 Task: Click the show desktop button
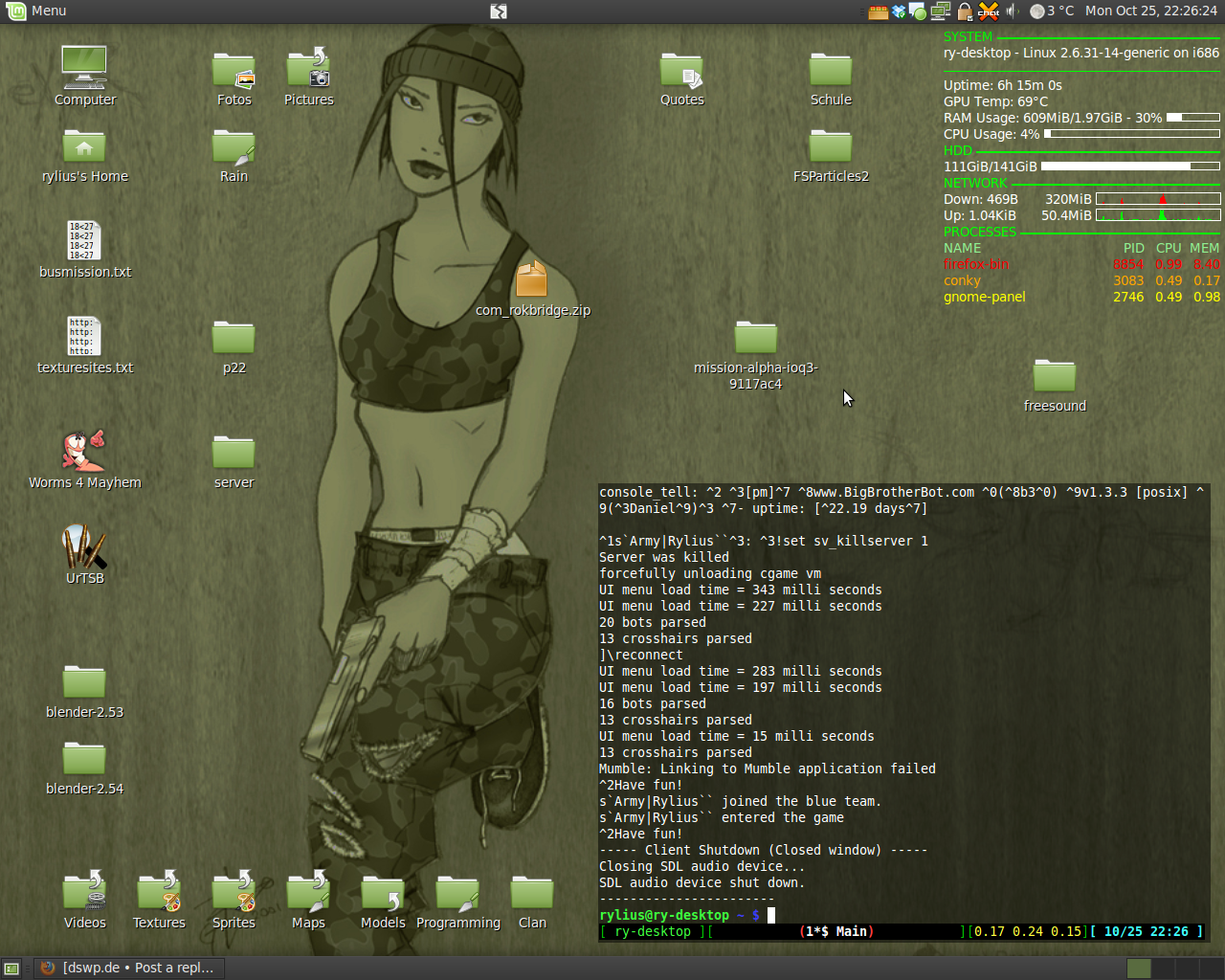[x=11, y=969]
